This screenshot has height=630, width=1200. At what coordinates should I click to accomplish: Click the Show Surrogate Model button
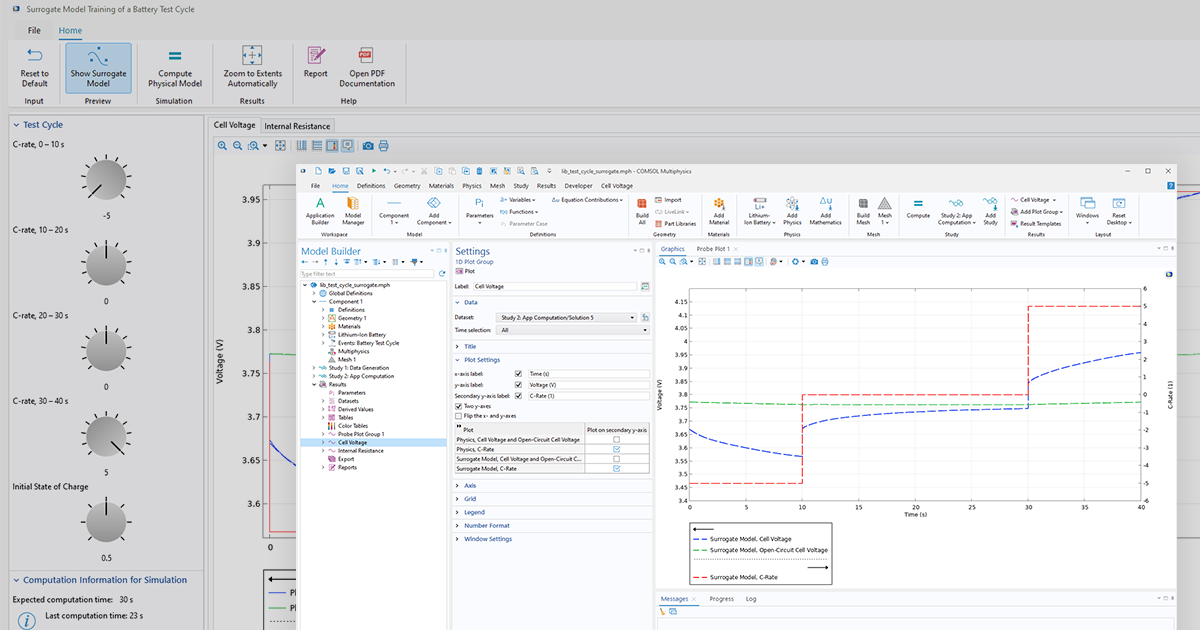click(x=97, y=68)
